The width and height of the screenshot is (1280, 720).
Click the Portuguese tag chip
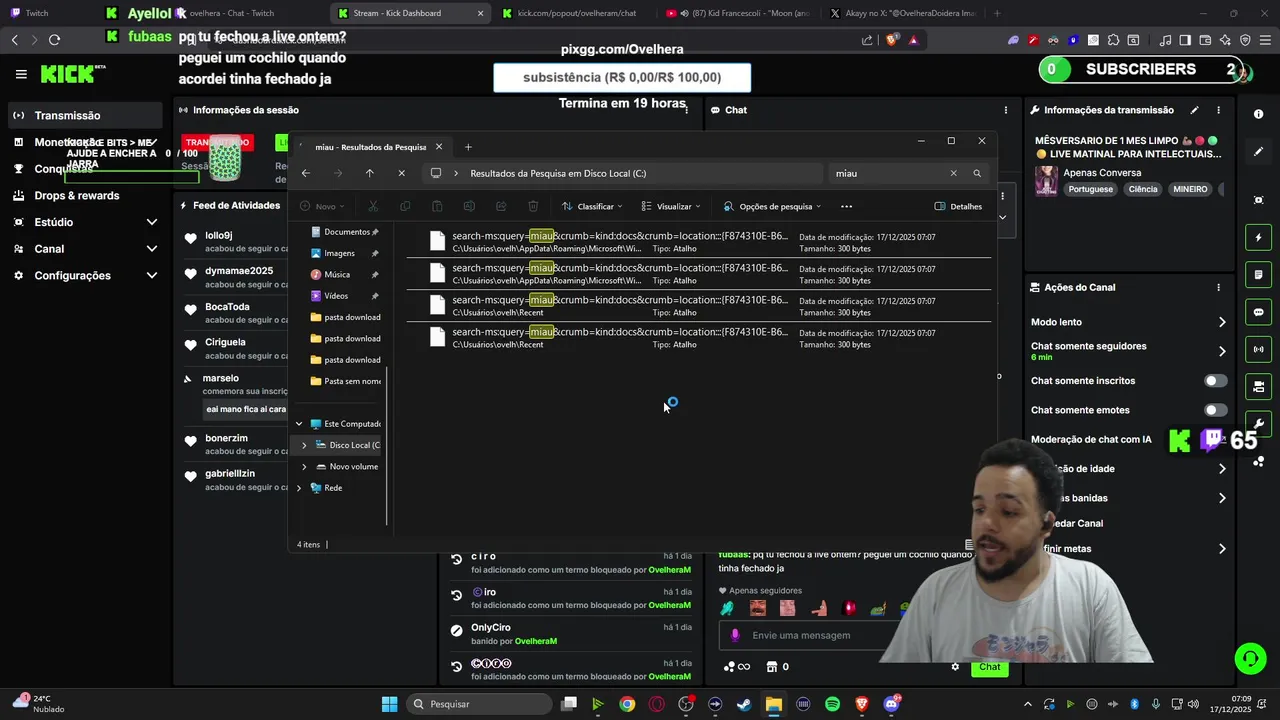(1090, 189)
